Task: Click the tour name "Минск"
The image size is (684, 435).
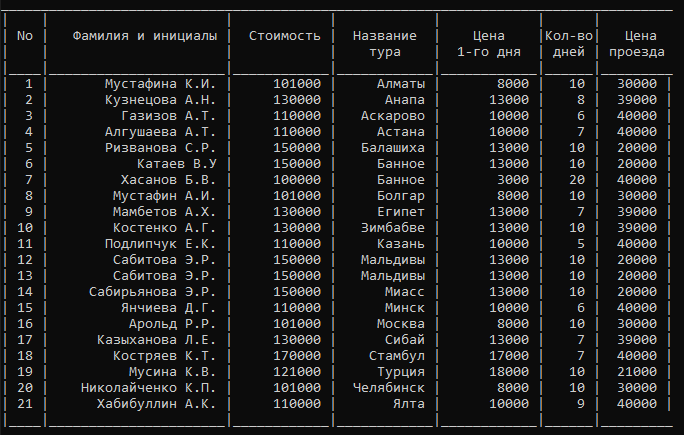Action: pos(405,308)
